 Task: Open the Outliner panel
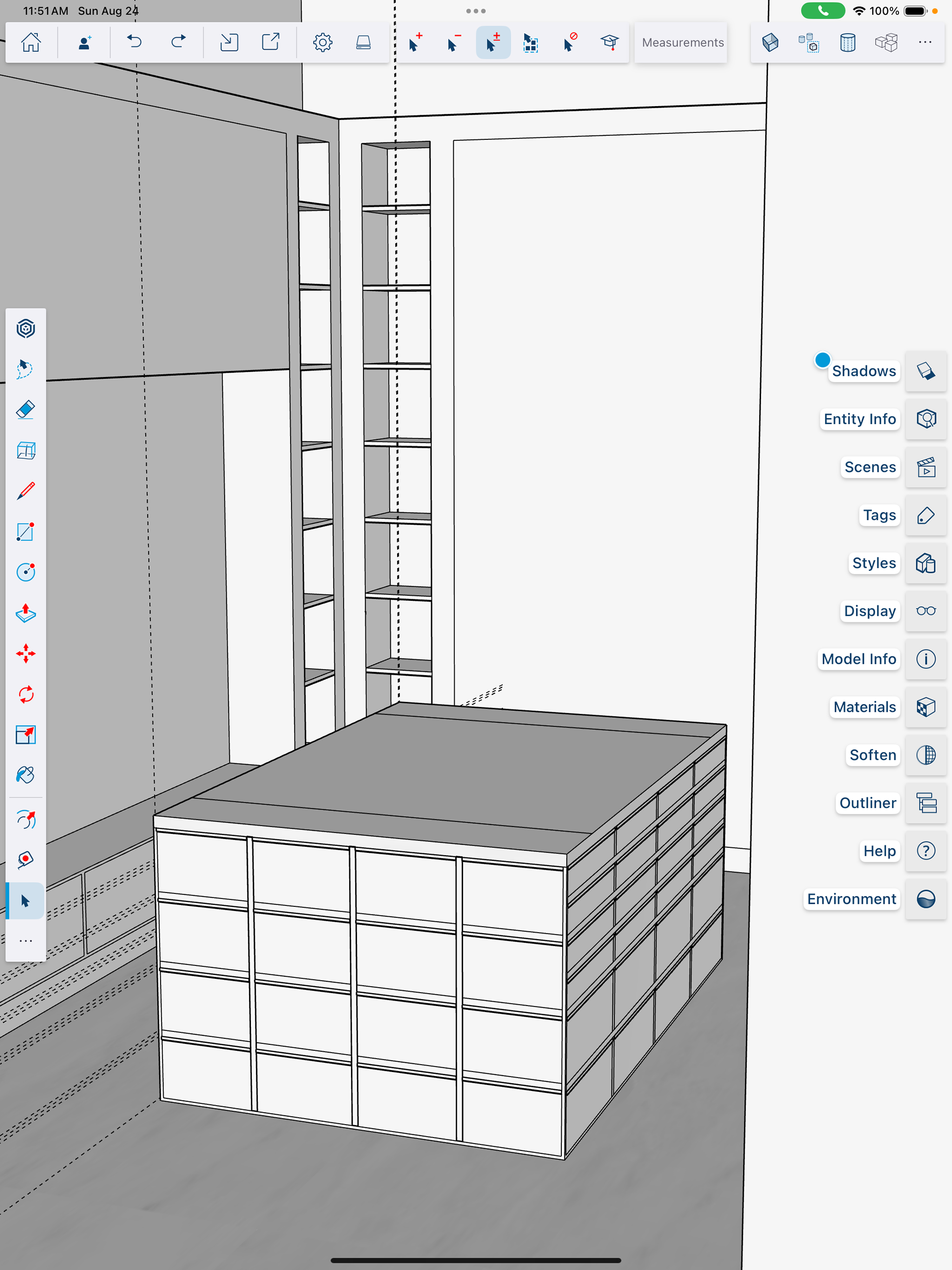(x=926, y=803)
